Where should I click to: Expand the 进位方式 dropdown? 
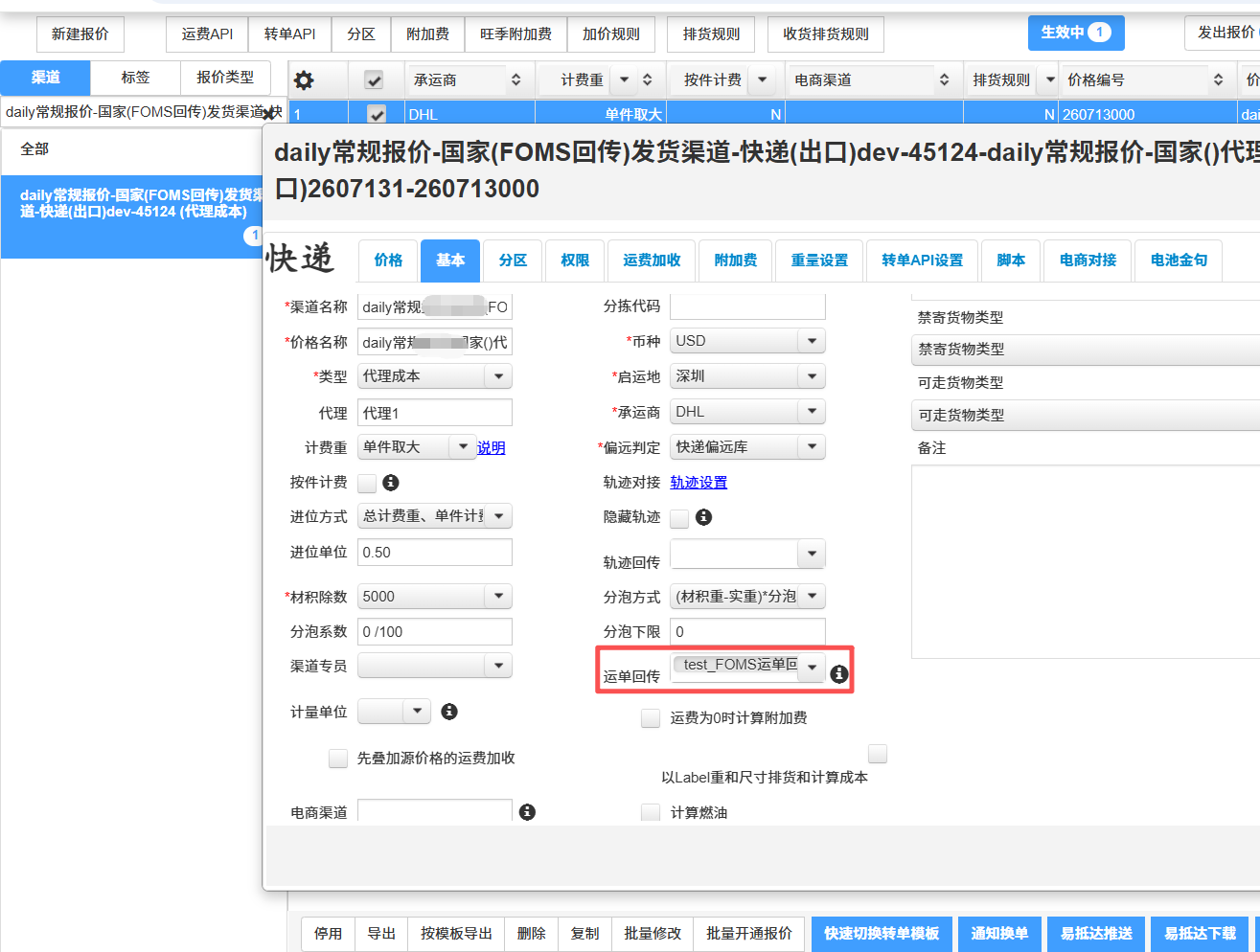(435, 516)
